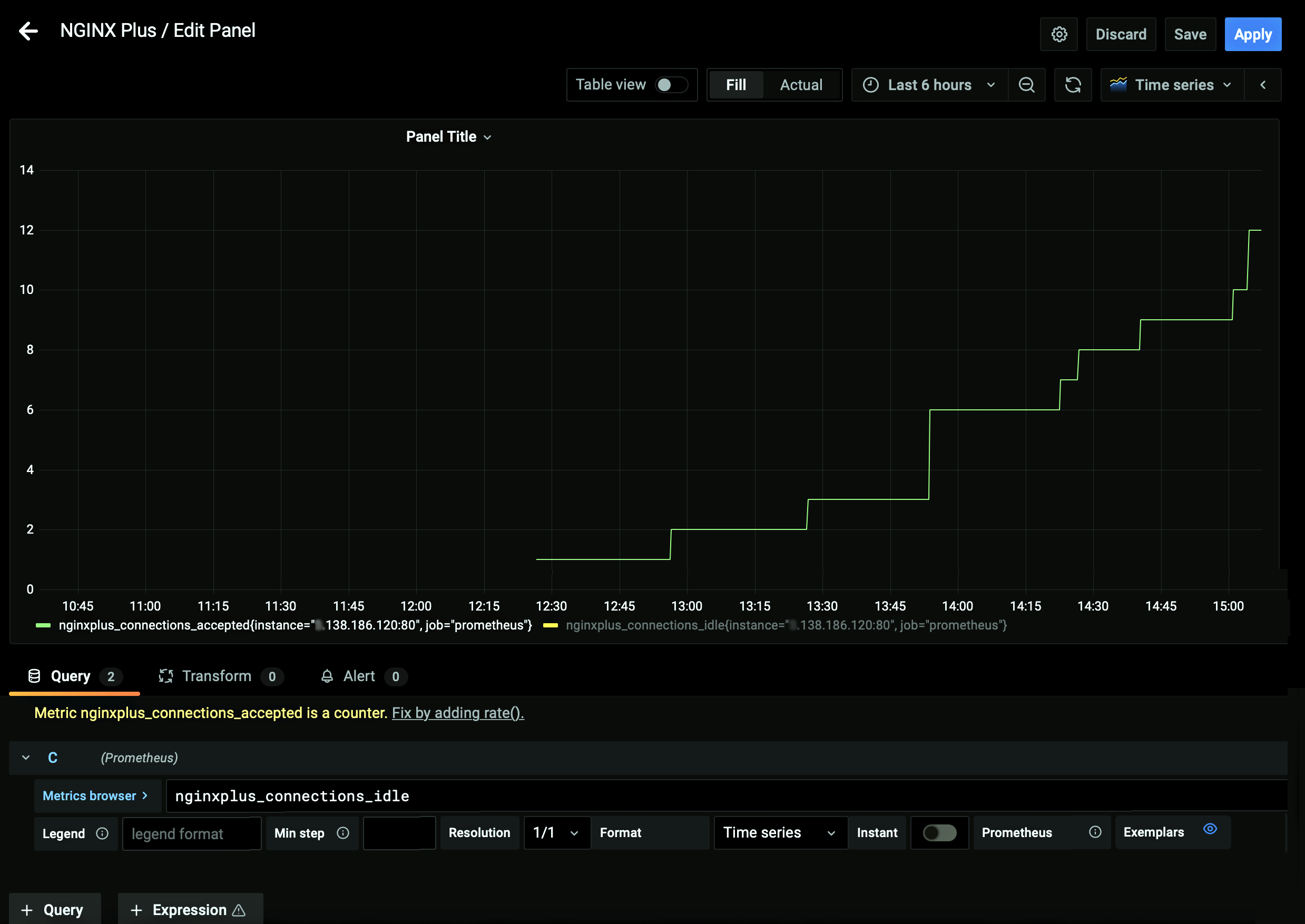Image resolution: width=1305 pixels, height=924 pixels.
Task: Open the Last 6 hours time picker
Action: tap(929, 85)
